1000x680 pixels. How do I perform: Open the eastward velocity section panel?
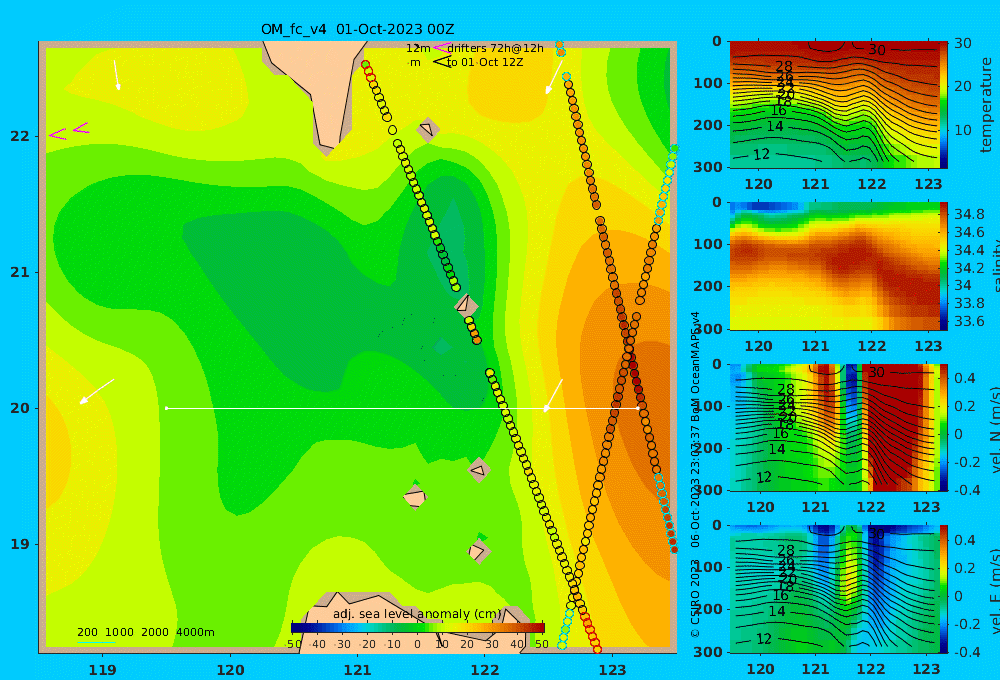click(x=834, y=589)
